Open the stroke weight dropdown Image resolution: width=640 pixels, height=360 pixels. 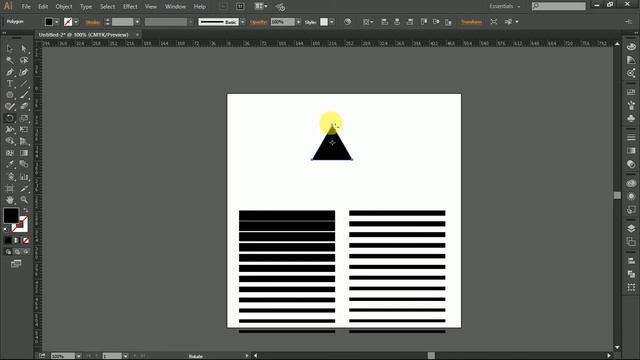click(x=137, y=22)
